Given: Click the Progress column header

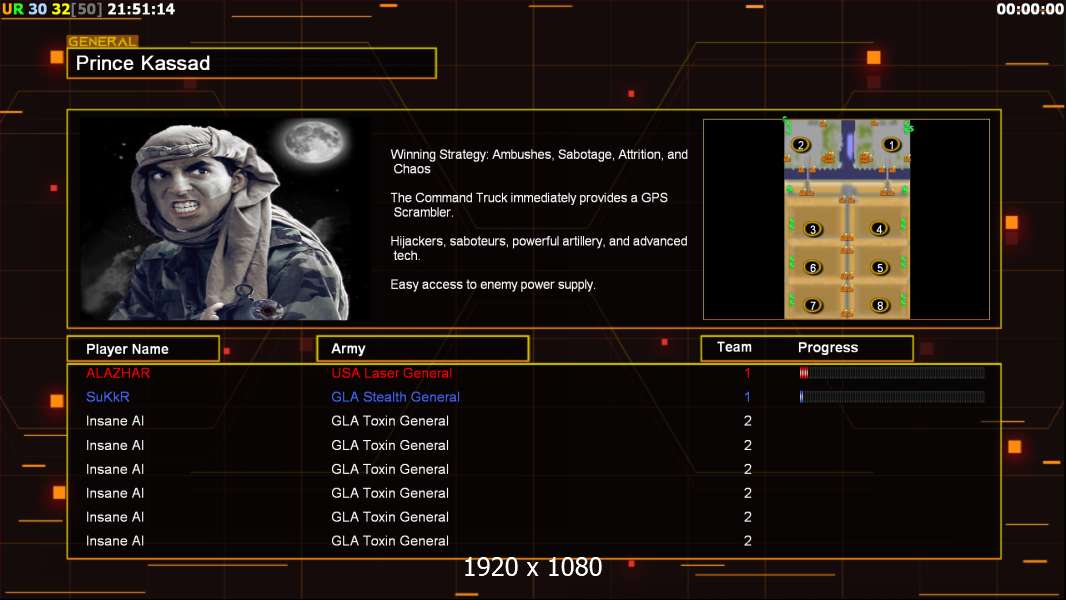Looking at the screenshot, I should click(827, 347).
